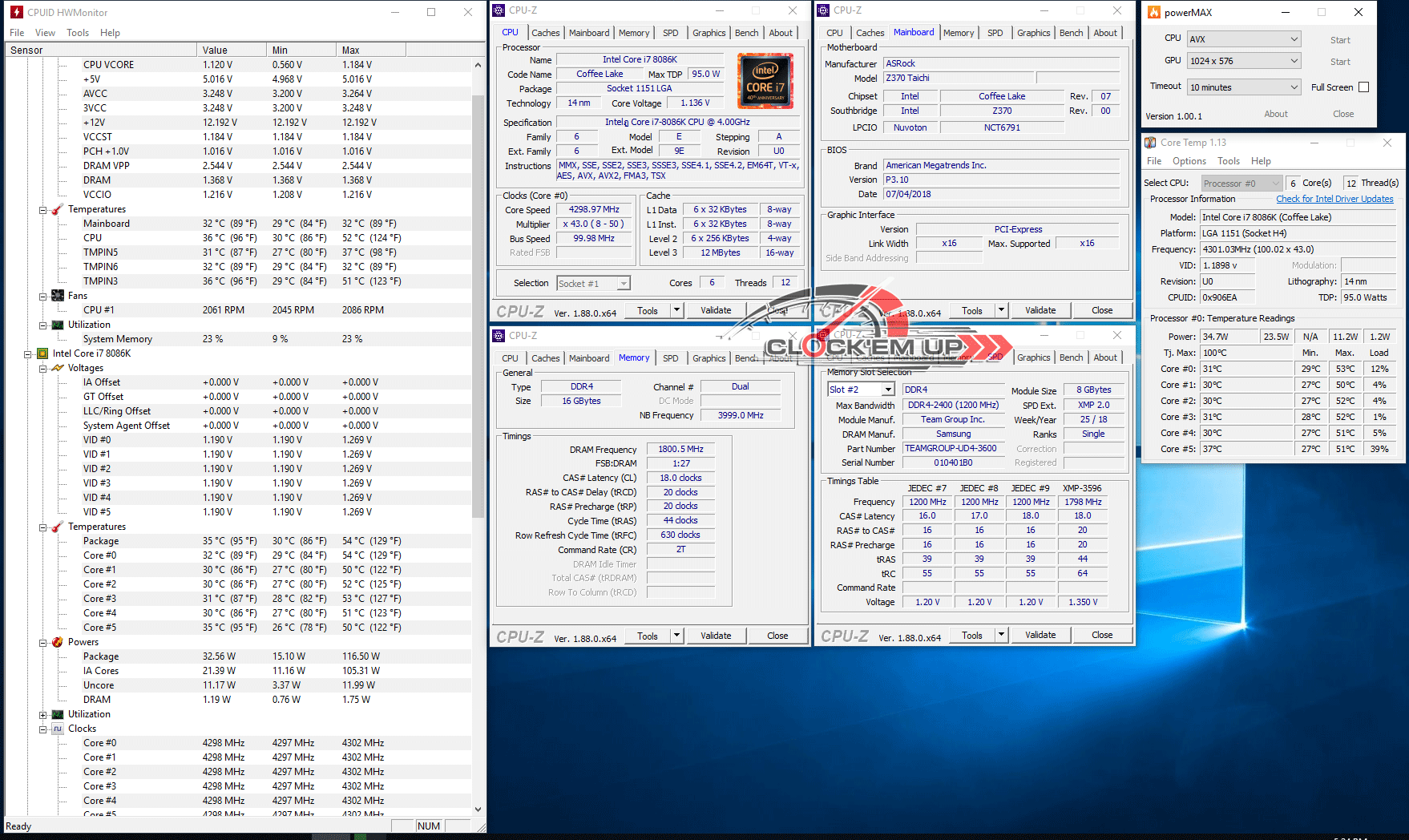Click the Fans group fan icon
Image resolution: width=1409 pixels, height=840 pixels.
[58, 296]
